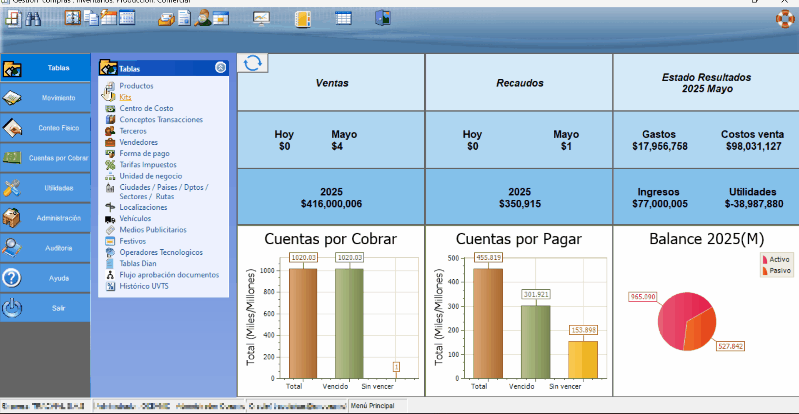Collapse the Tablas panel with chevron button
The height and width of the screenshot is (414, 799).
[x=220, y=68]
